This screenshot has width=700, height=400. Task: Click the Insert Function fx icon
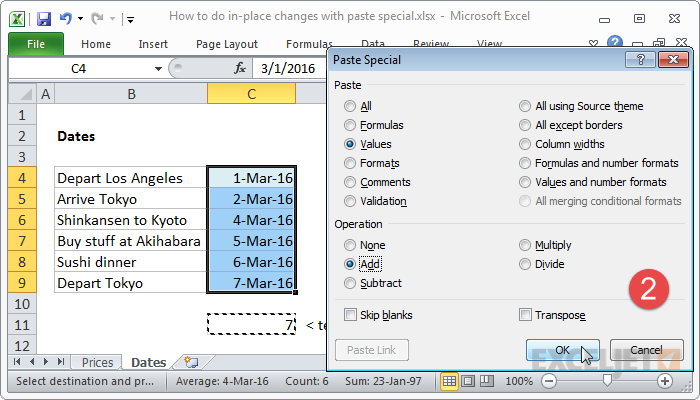(240, 68)
